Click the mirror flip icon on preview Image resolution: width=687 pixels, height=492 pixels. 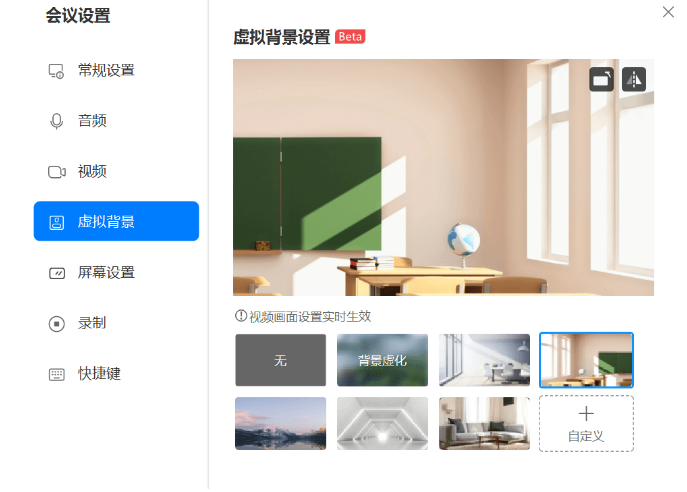[x=634, y=79]
